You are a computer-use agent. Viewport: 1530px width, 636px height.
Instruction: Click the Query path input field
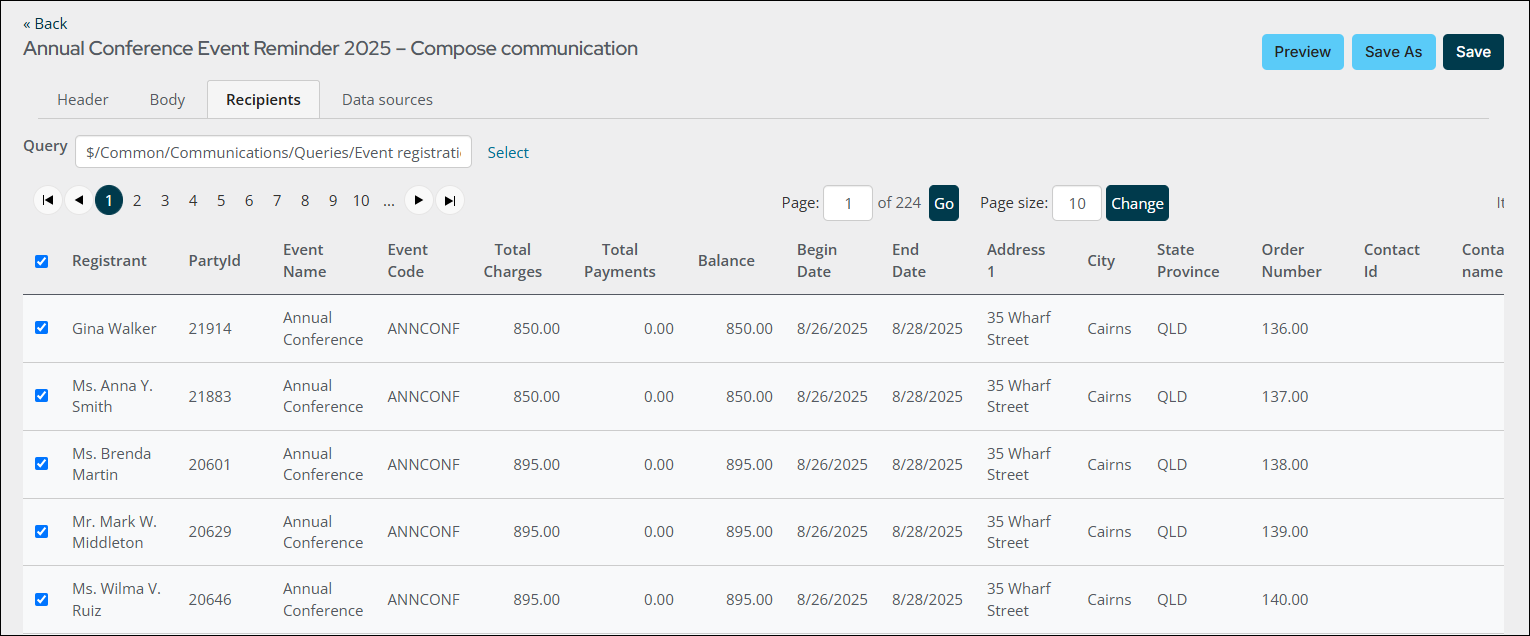click(273, 152)
